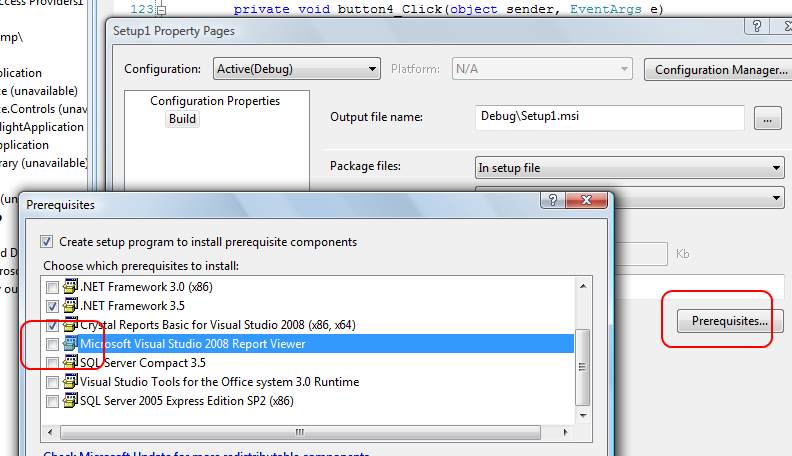The width and height of the screenshot is (792, 456).
Task: Click the SQL Server 2005 Express package icon
Action: (70, 400)
